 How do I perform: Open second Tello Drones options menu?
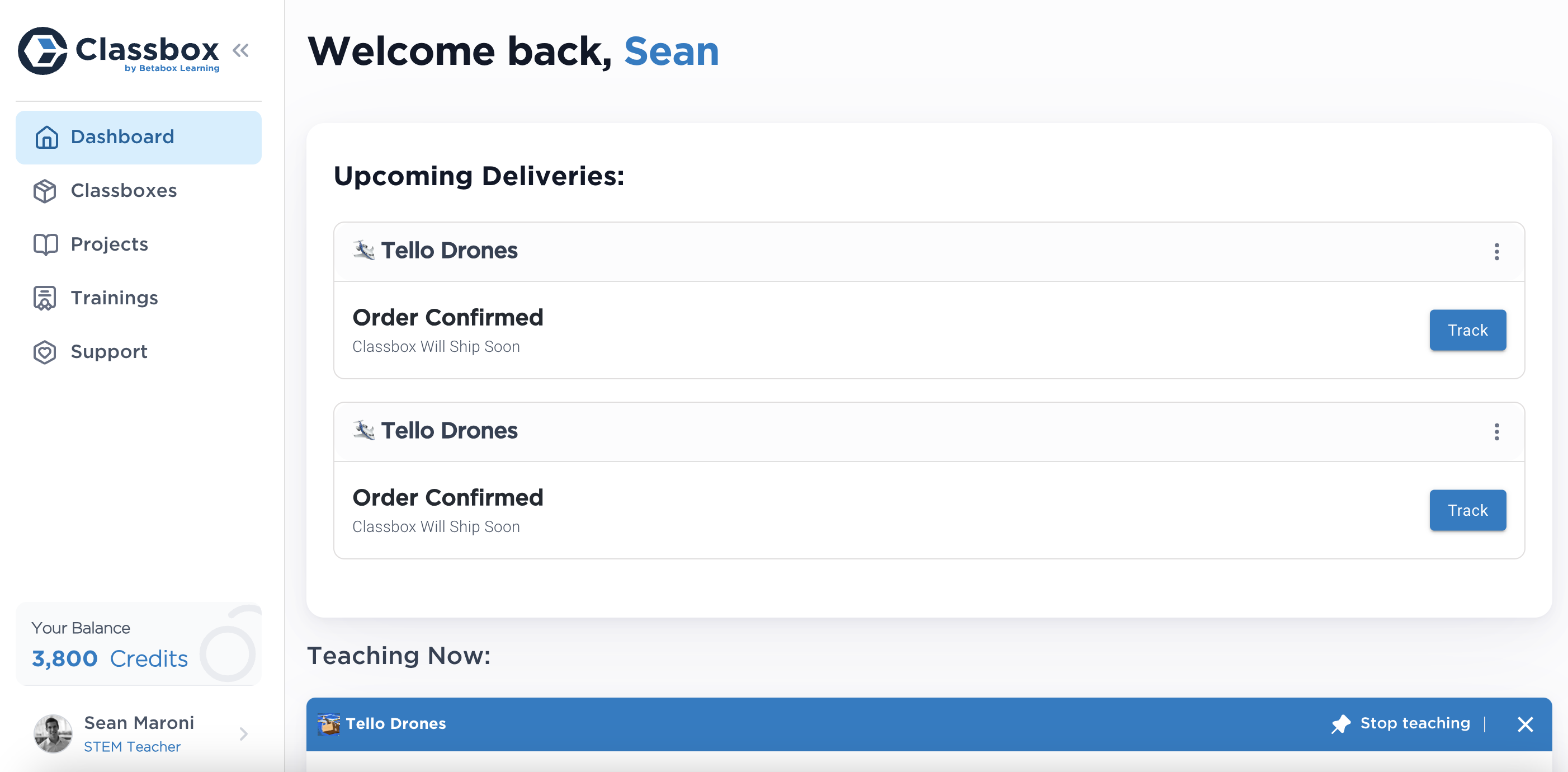[1496, 432]
